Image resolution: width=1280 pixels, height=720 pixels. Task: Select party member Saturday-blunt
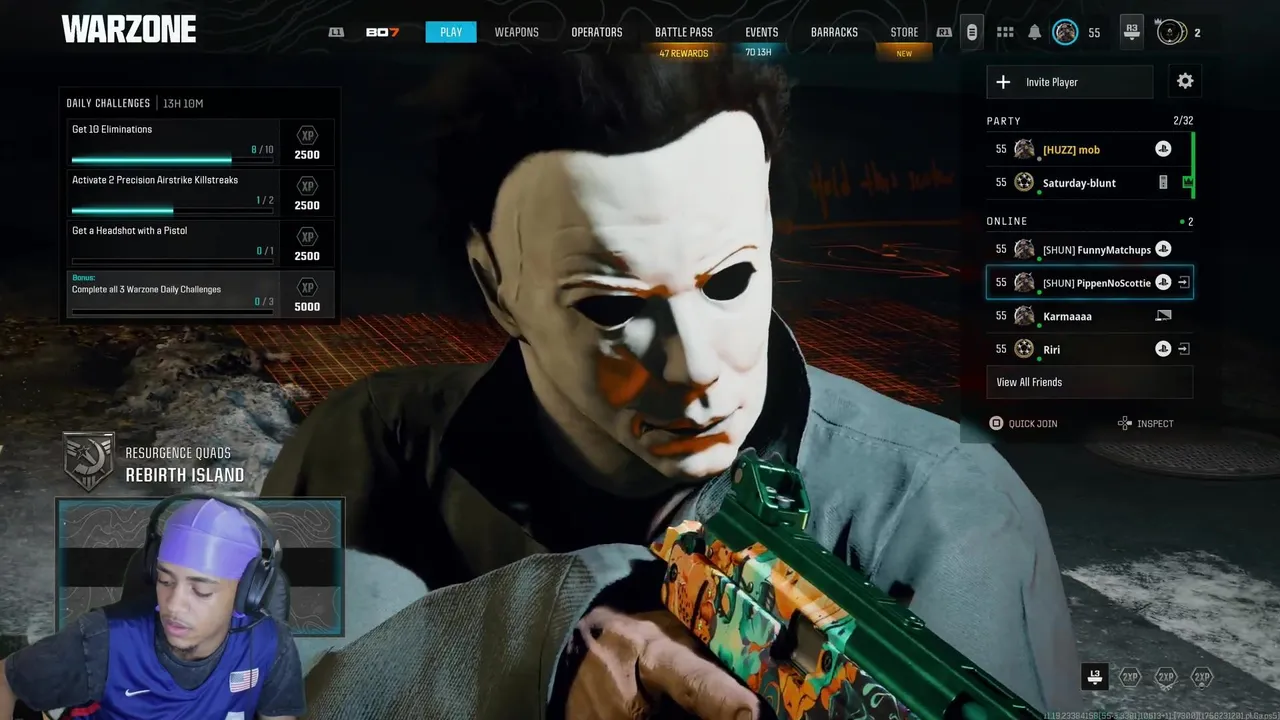point(1089,183)
